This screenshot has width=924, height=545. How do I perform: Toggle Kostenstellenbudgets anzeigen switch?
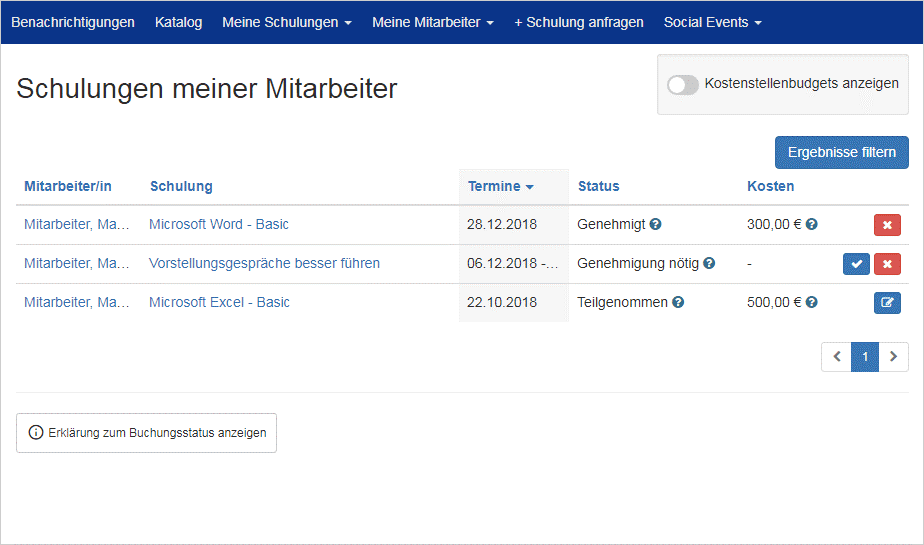coord(682,84)
